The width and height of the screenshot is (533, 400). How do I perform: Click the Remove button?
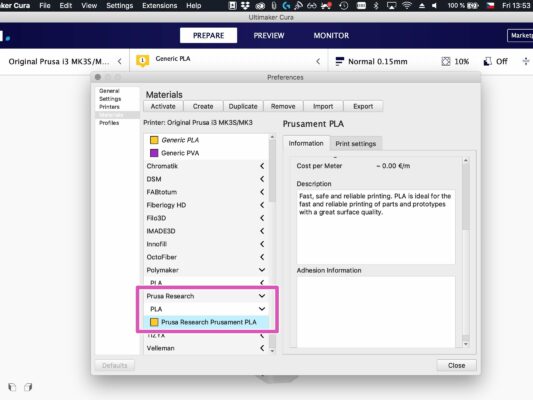(x=283, y=106)
